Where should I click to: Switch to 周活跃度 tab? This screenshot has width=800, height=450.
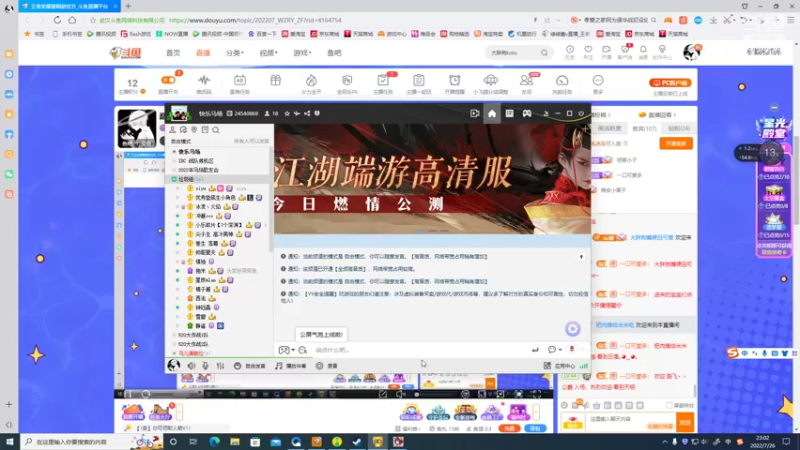tap(609, 129)
